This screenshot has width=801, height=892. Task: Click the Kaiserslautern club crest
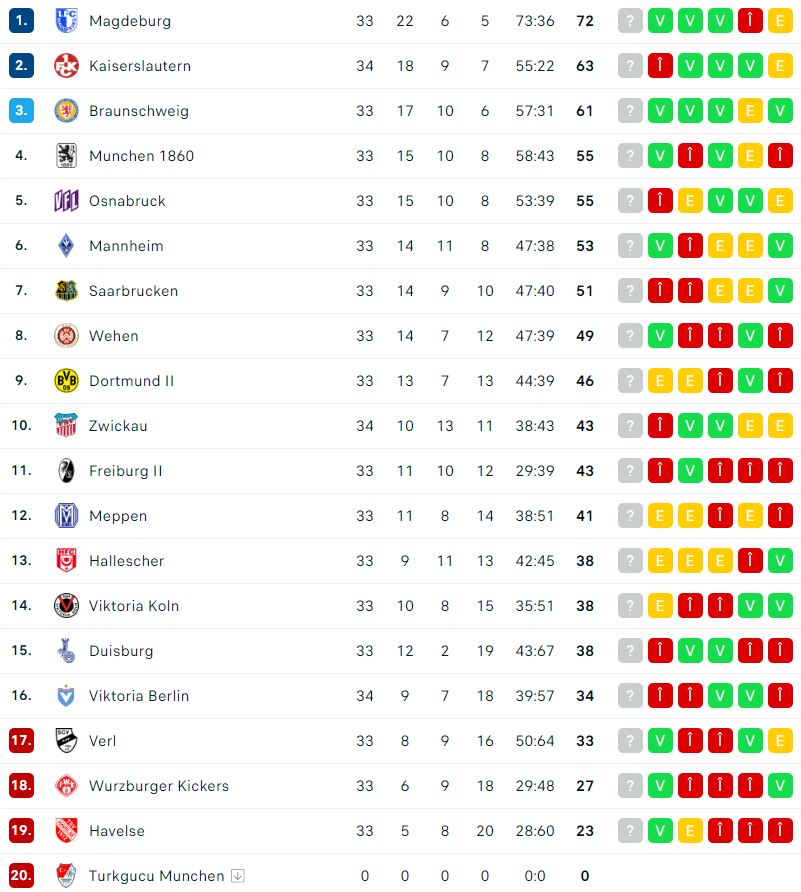tap(66, 65)
